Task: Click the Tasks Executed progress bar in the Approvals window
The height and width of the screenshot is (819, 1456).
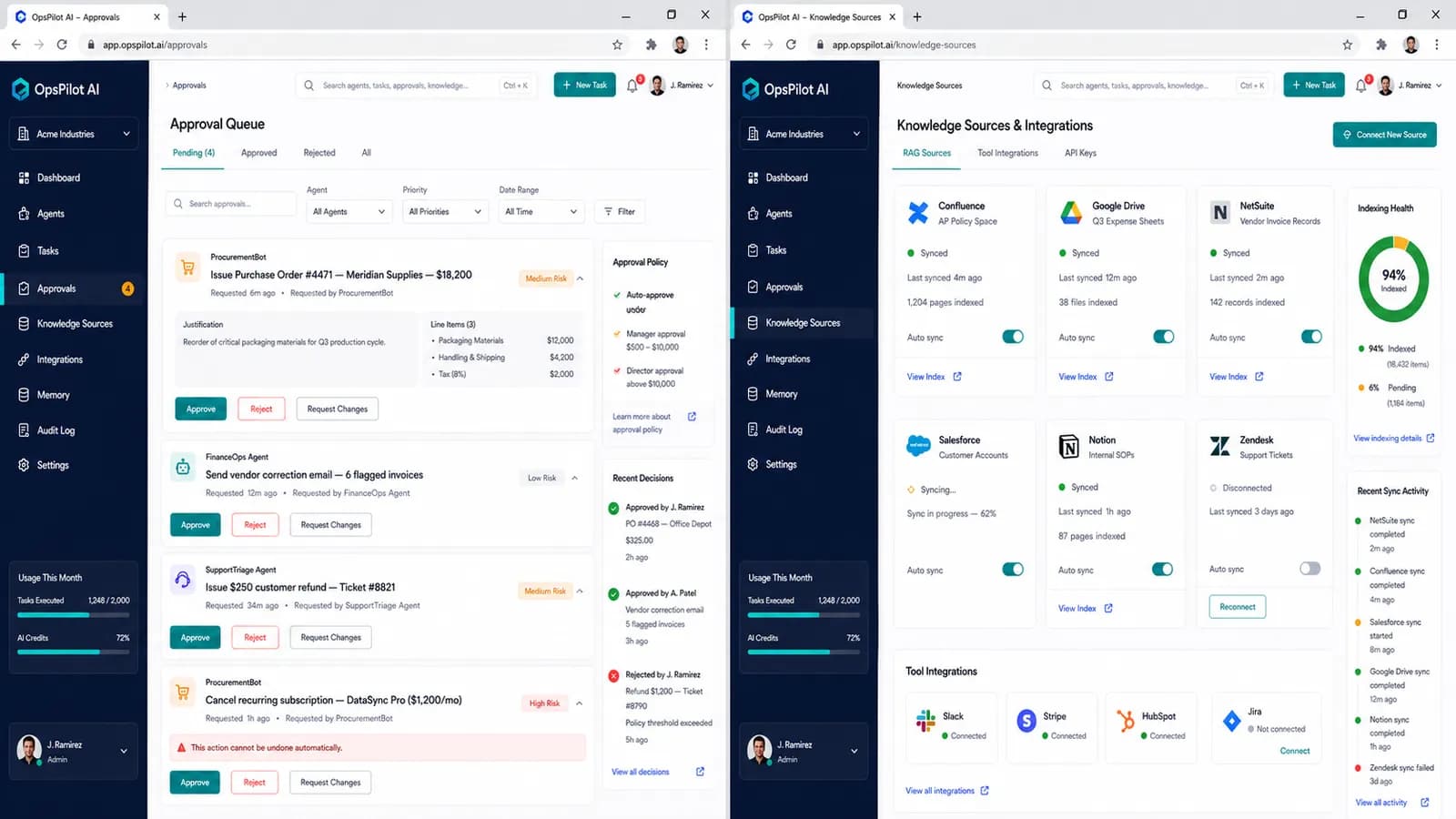Action: coord(74,615)
